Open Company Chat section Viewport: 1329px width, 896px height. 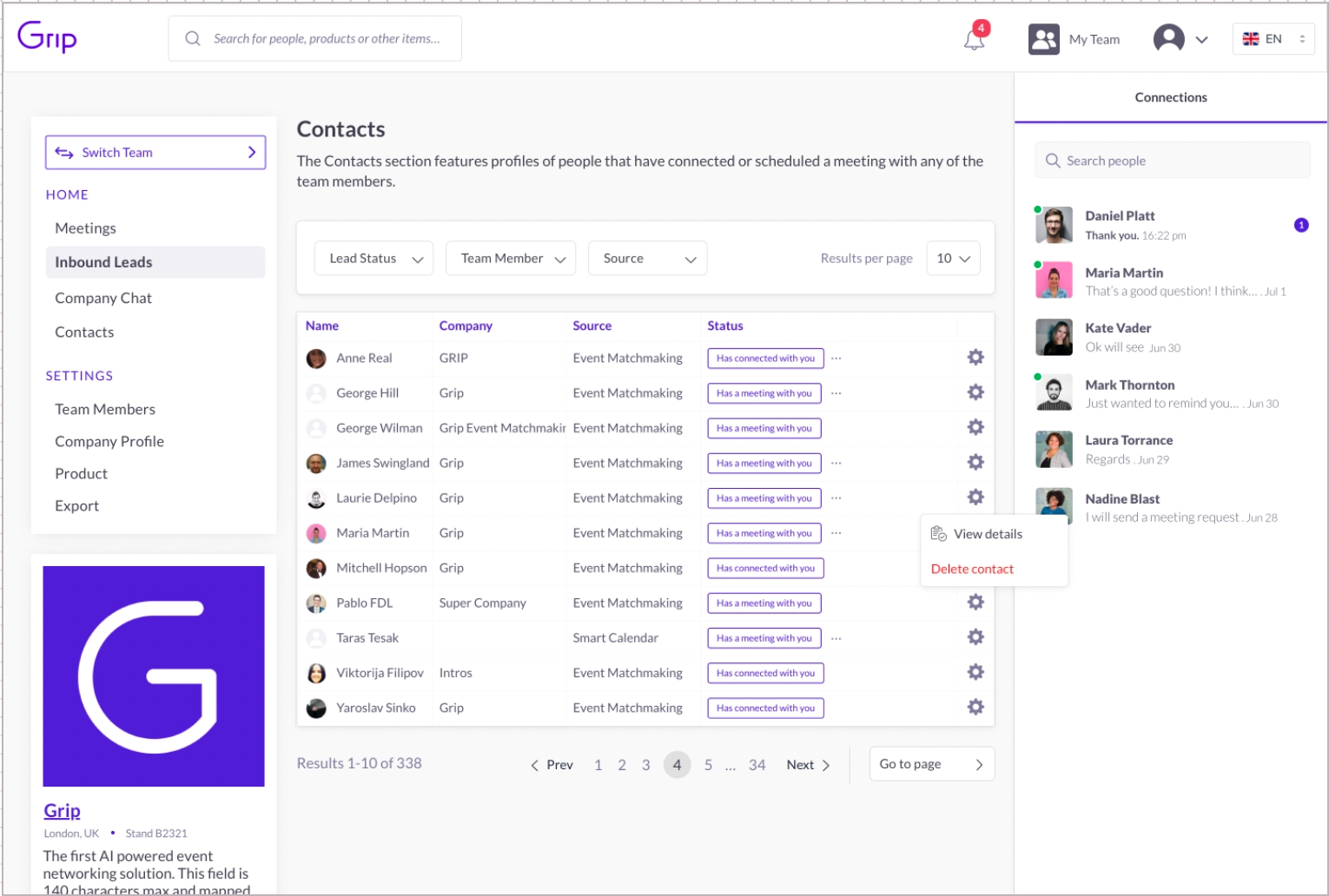[103, 298]
